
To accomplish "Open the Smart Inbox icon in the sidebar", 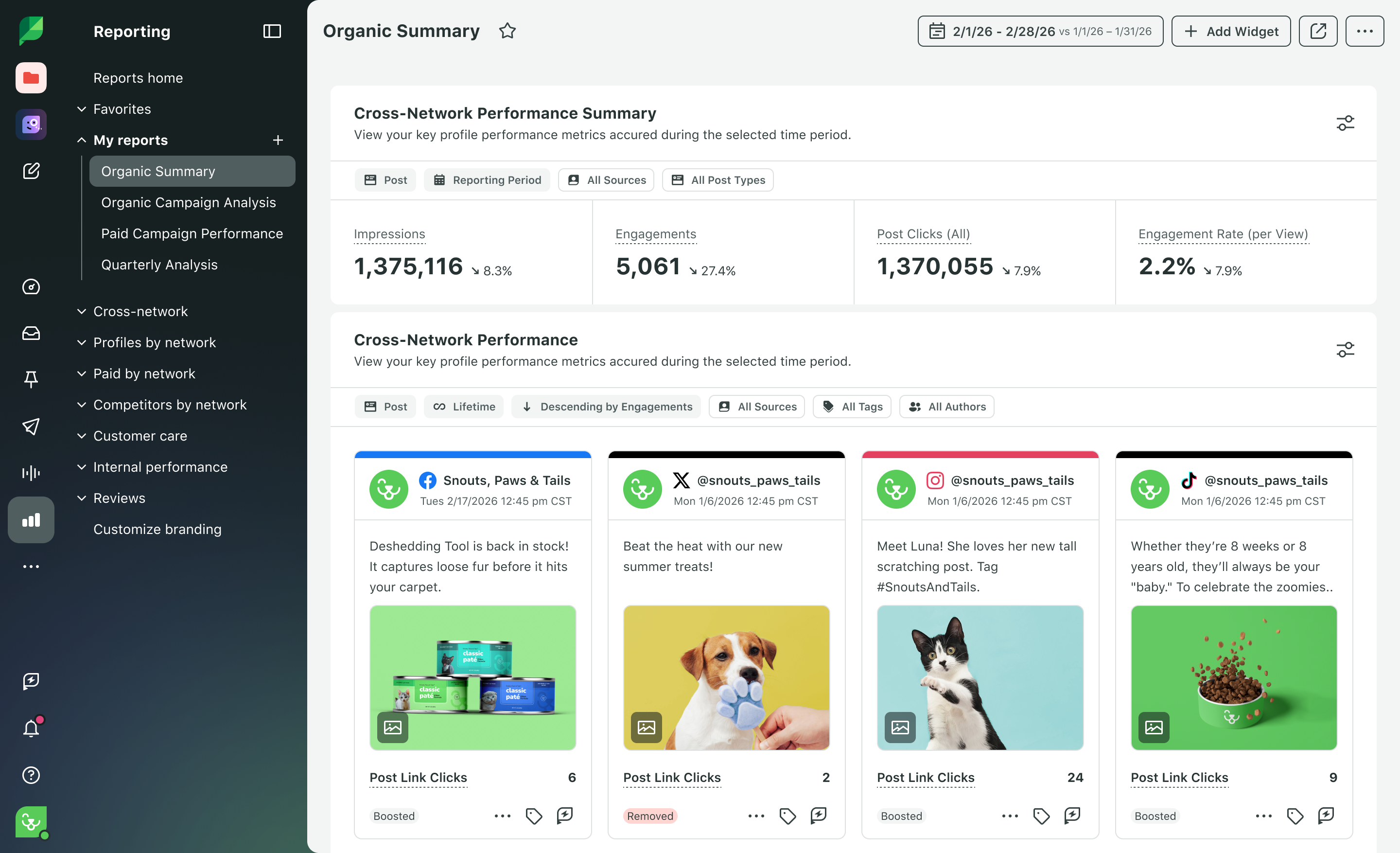I will (x=31, y=333).
